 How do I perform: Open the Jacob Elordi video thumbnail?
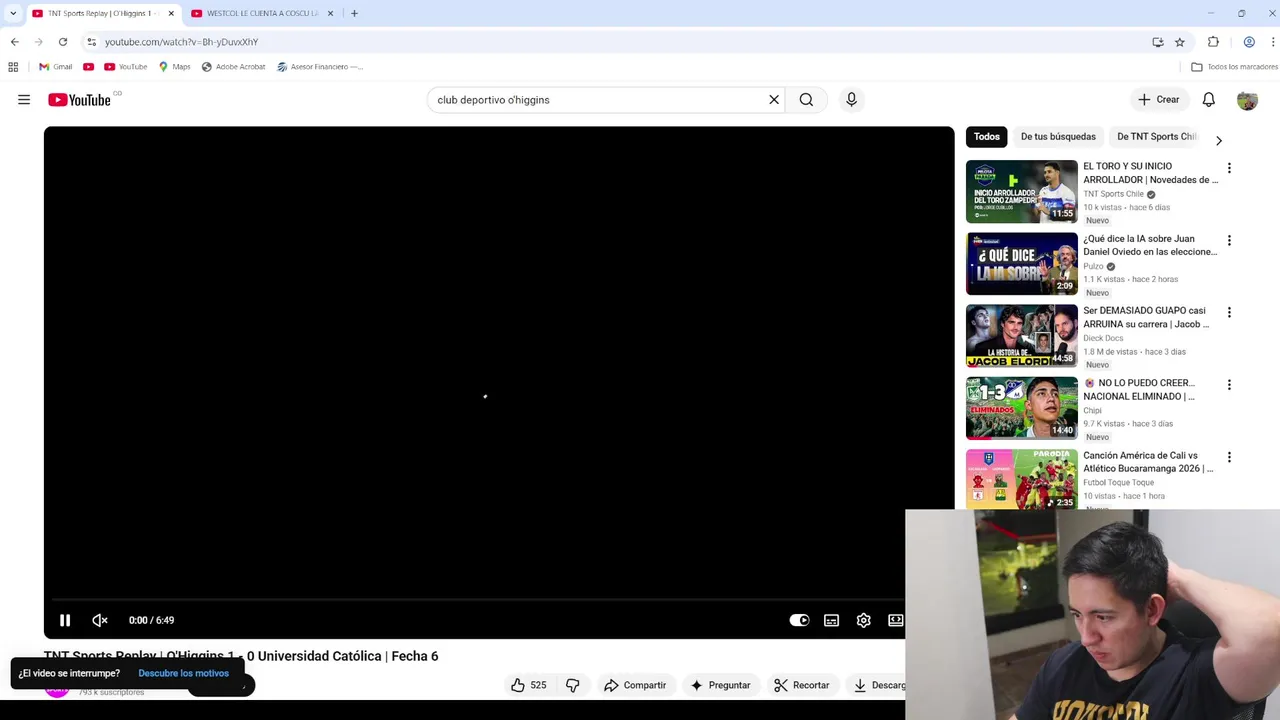pyautogui.click(x=1022, y=336)
